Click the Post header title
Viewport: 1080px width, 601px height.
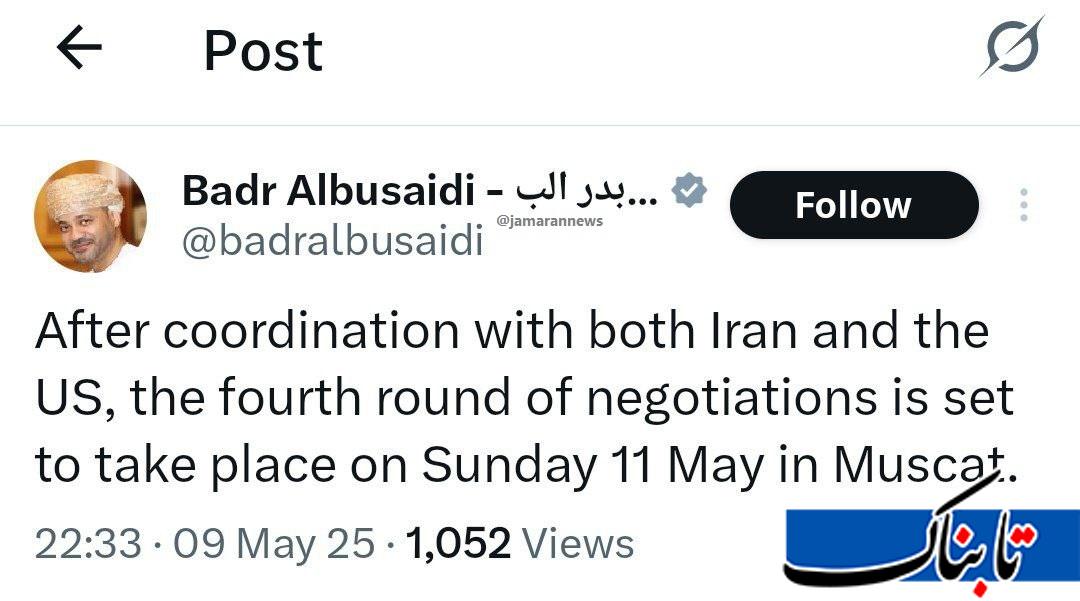[263, 50]
